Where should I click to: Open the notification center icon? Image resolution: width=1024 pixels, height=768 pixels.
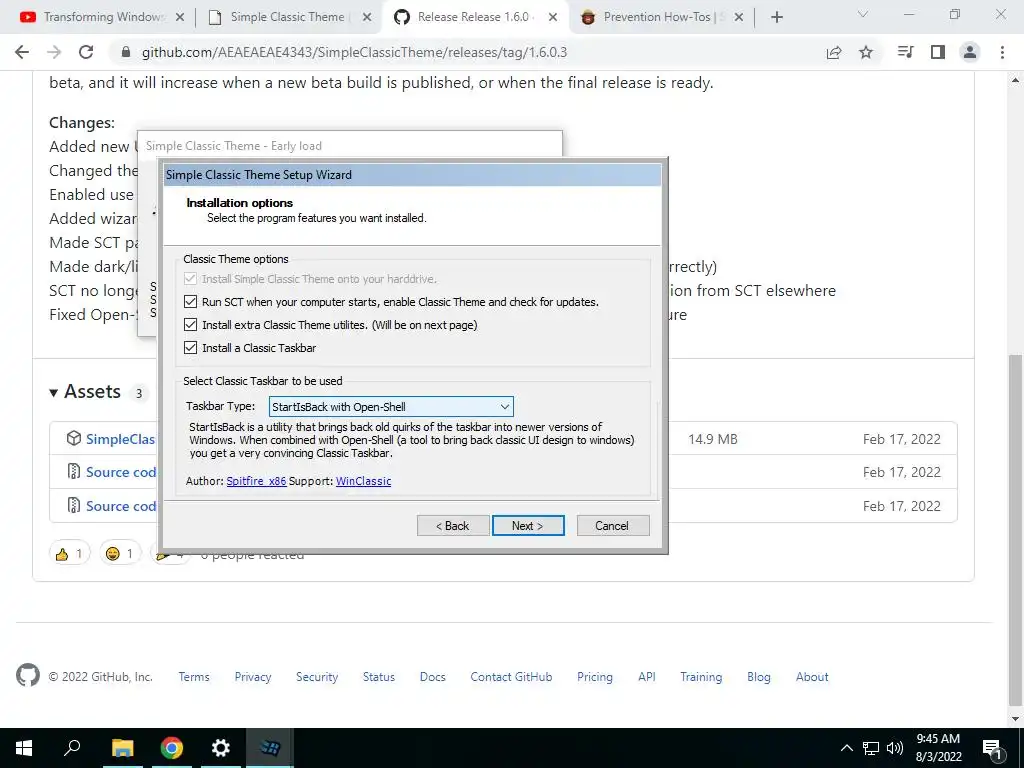coord(992,749)
